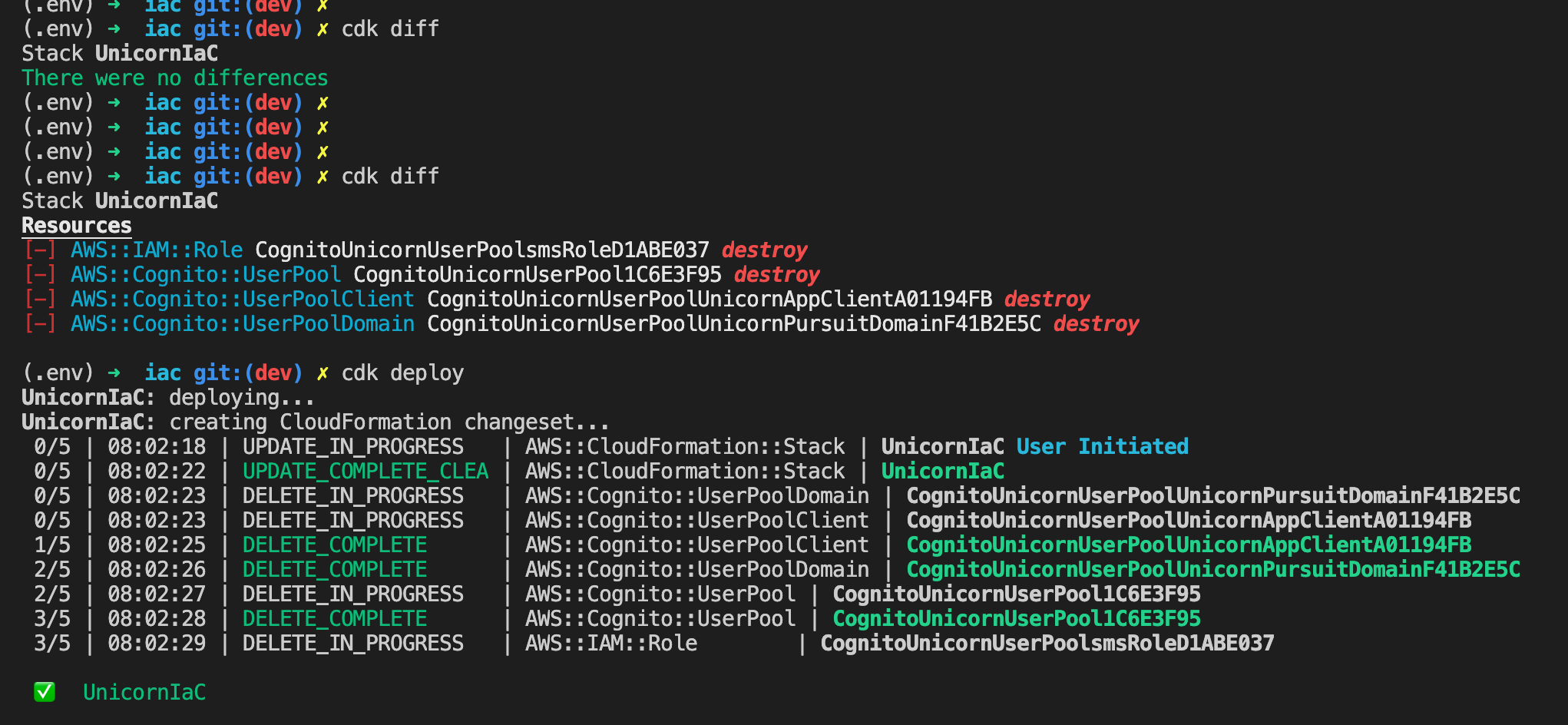The height and width of the screenshot is (725, 1568).
Task: Click the 'UnicornIaC: deploying...' line
Action: point(168,398)
